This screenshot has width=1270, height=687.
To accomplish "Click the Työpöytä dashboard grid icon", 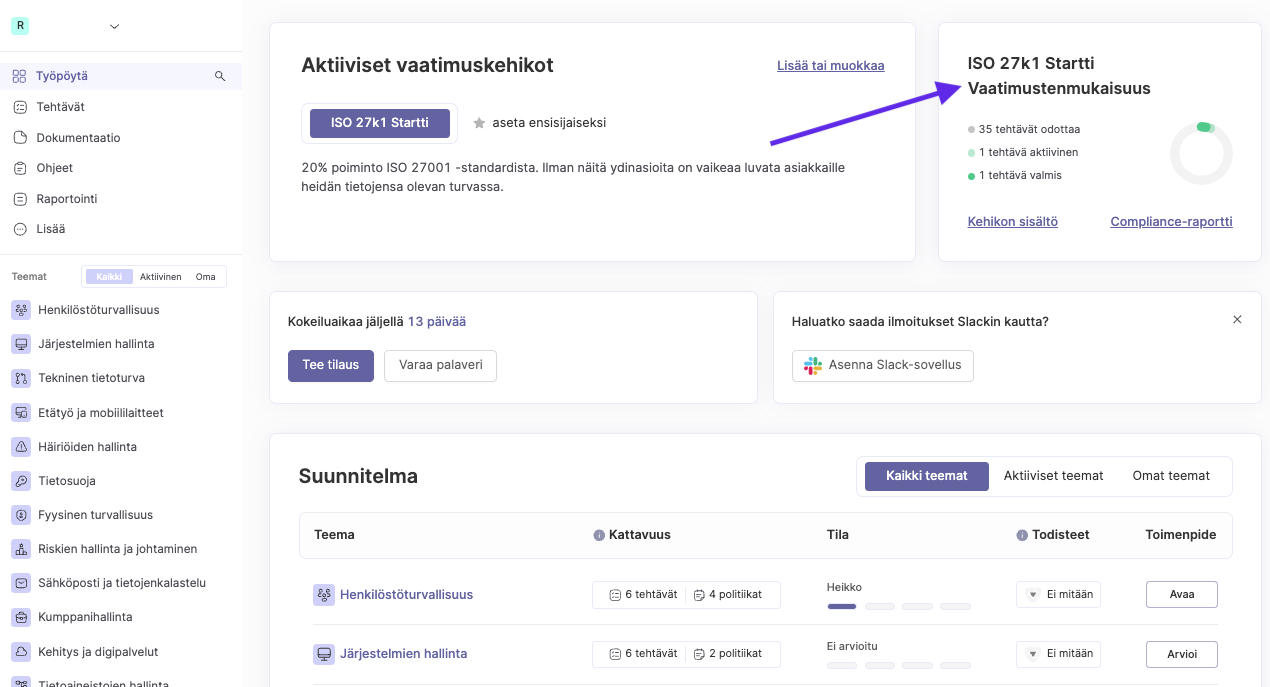I will pos(19,76).
